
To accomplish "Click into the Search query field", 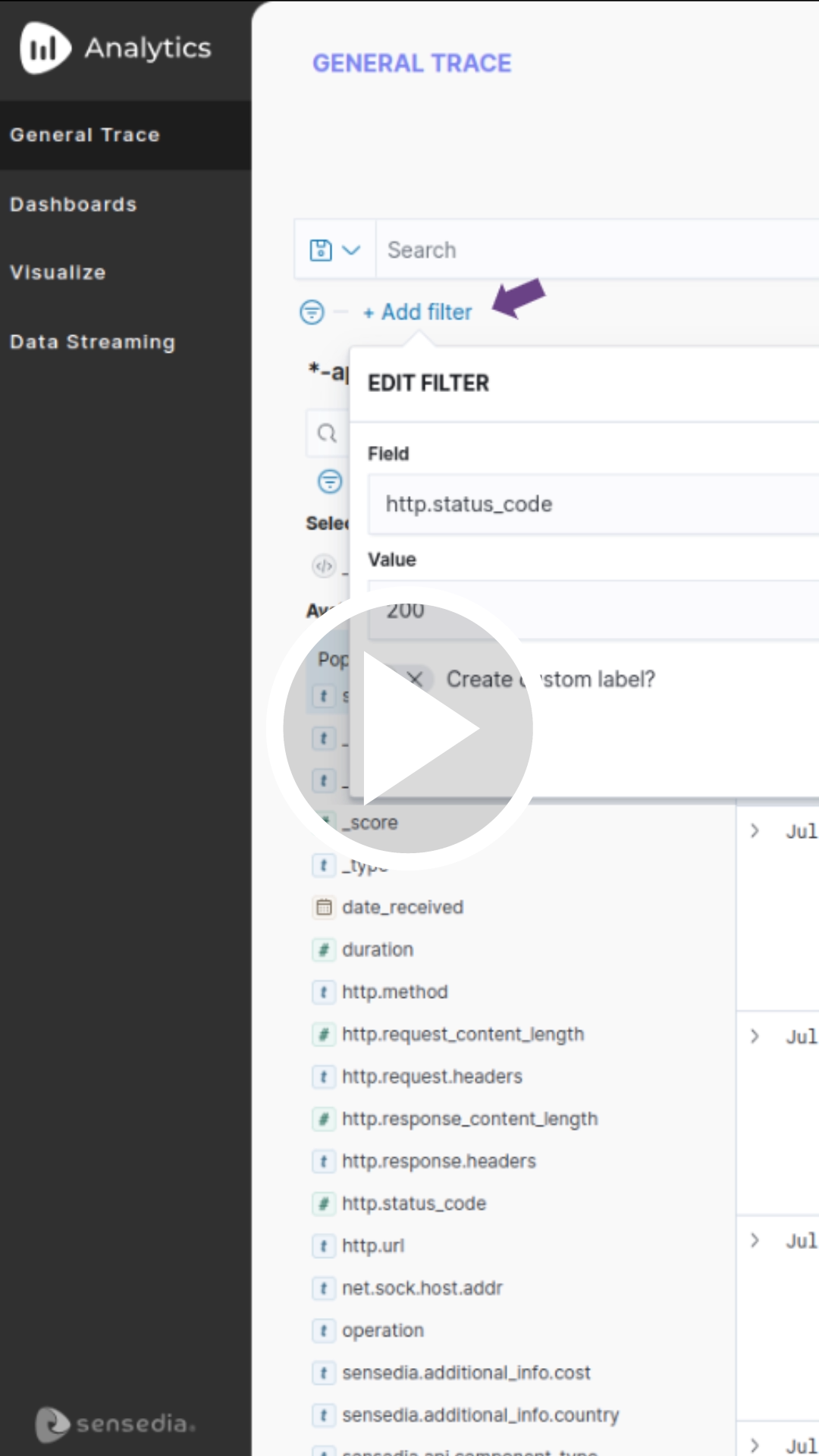I will coord(591,250).
